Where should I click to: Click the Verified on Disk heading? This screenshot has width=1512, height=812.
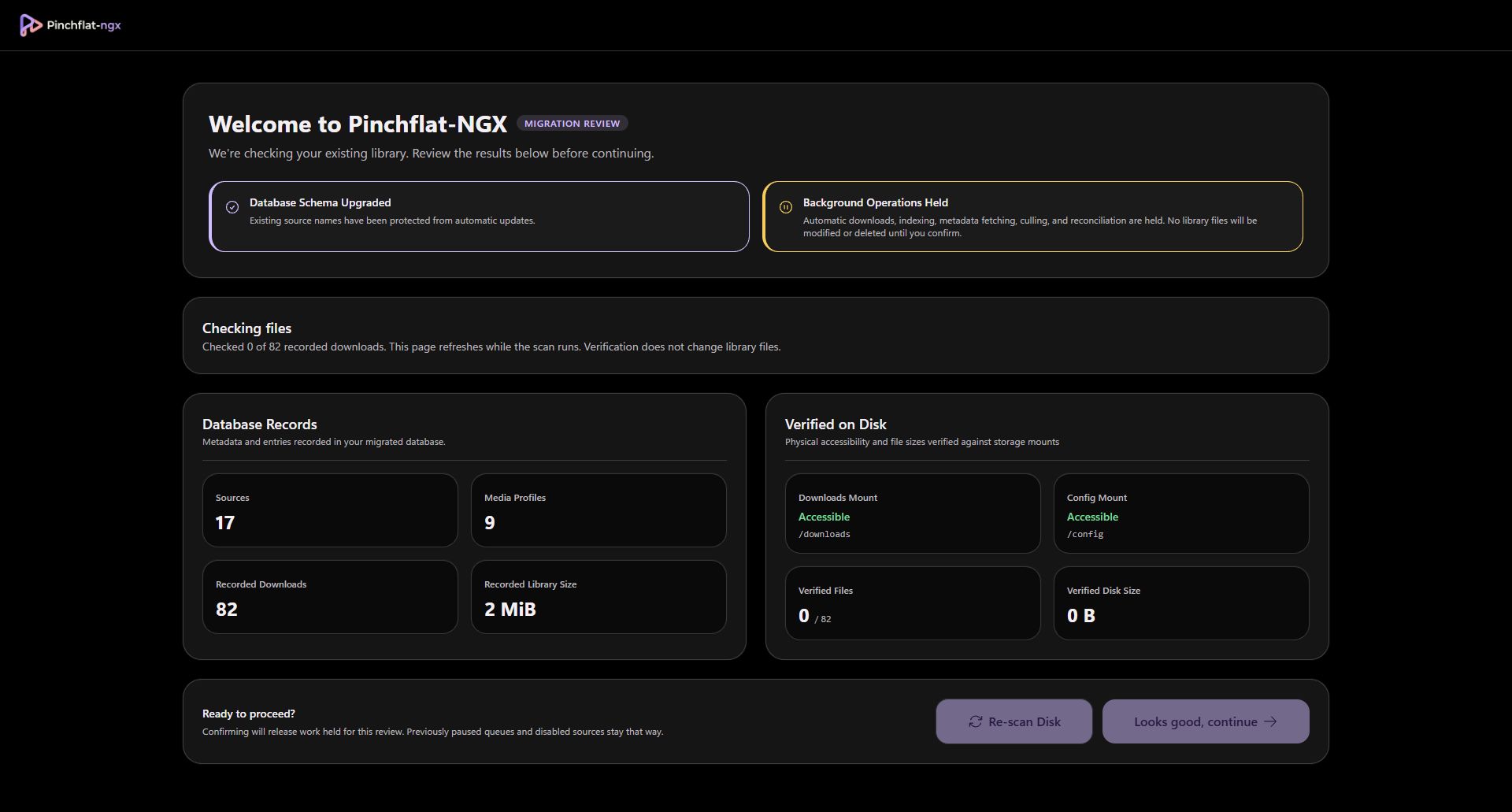coord(836,425)
